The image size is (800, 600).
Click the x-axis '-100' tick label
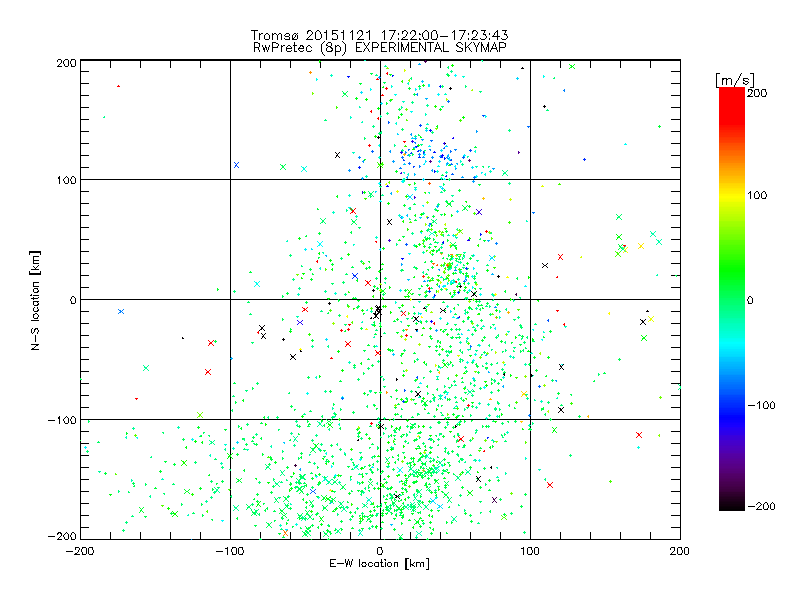(x=230, y=551)
